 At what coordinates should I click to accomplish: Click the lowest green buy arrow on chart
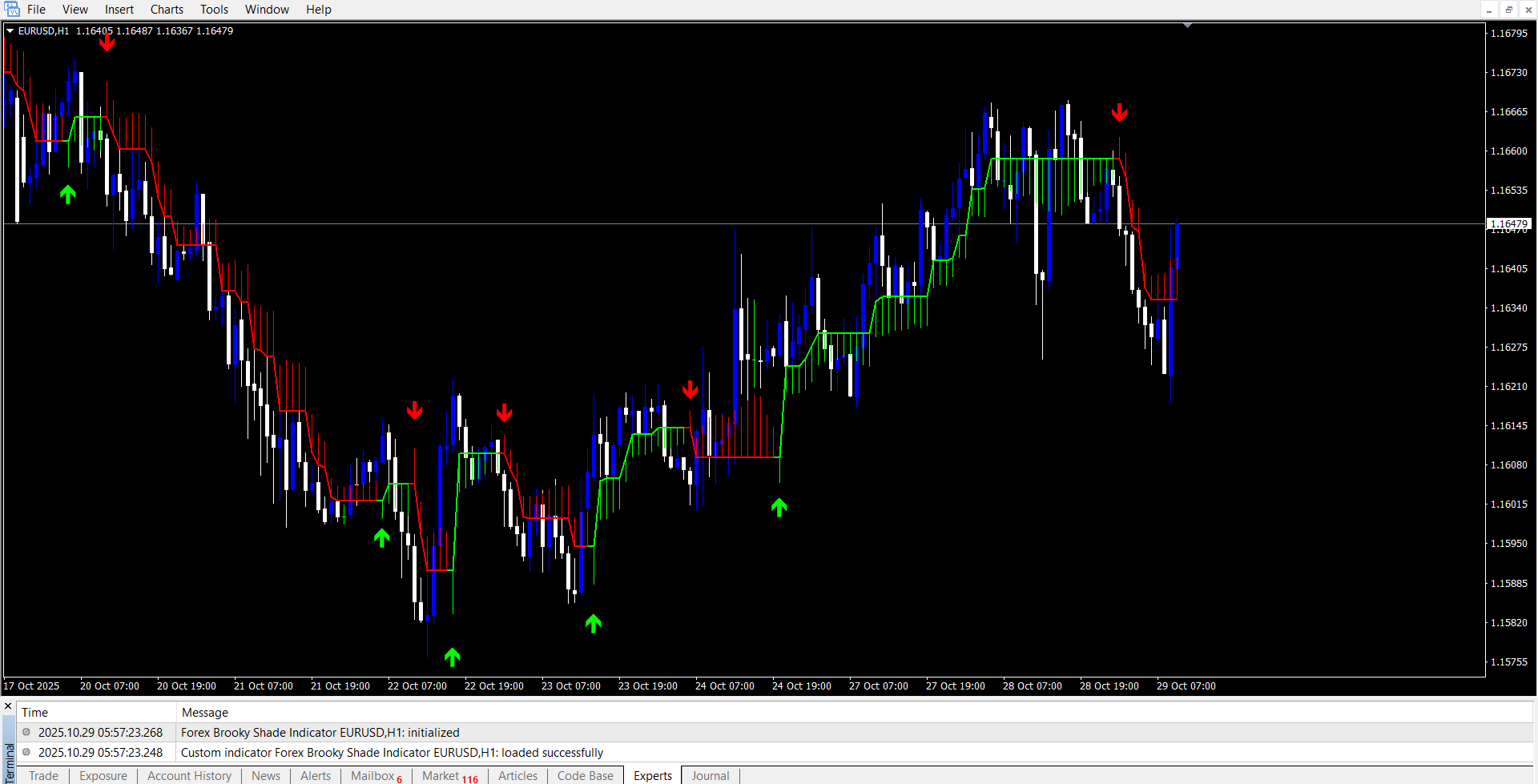tap(452, 657)
